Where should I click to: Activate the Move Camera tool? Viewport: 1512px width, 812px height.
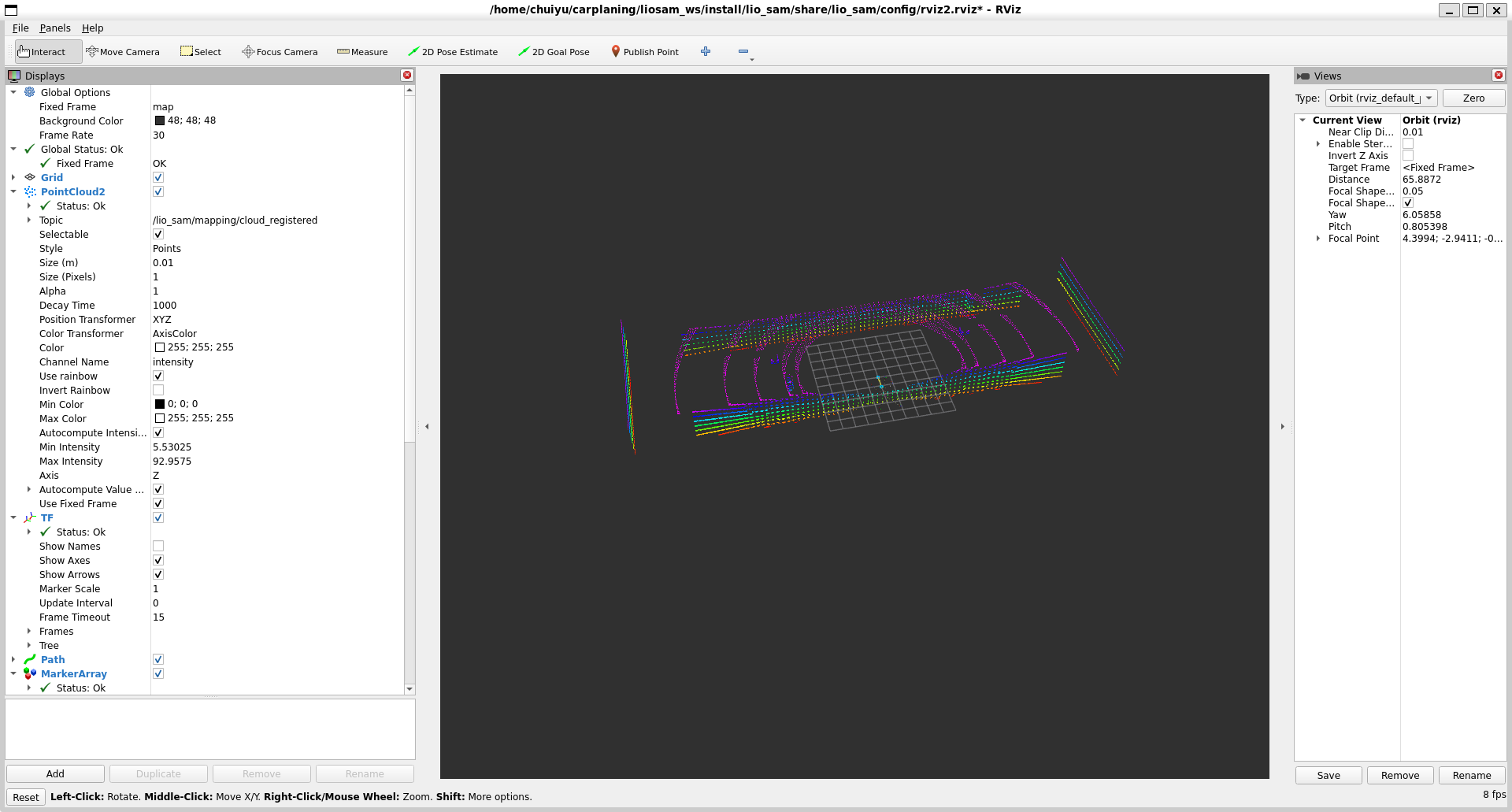point(123,52)
